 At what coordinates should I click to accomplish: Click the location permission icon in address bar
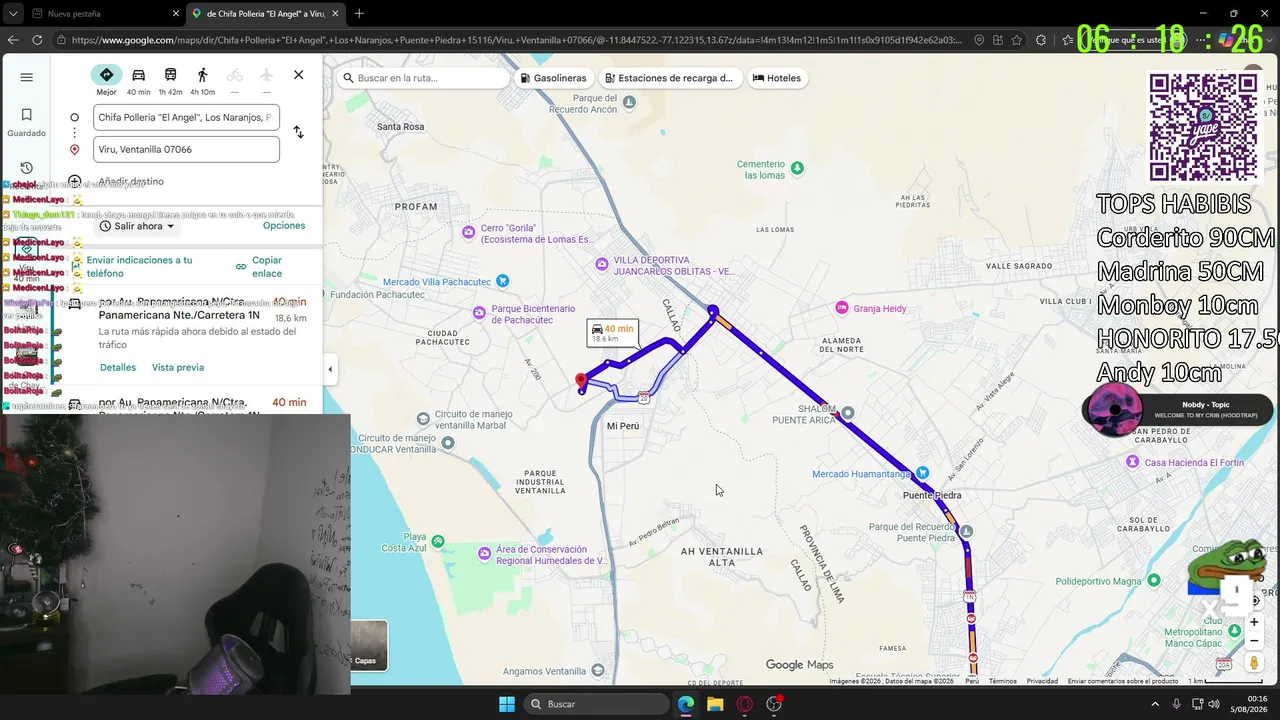click(979, 40)
